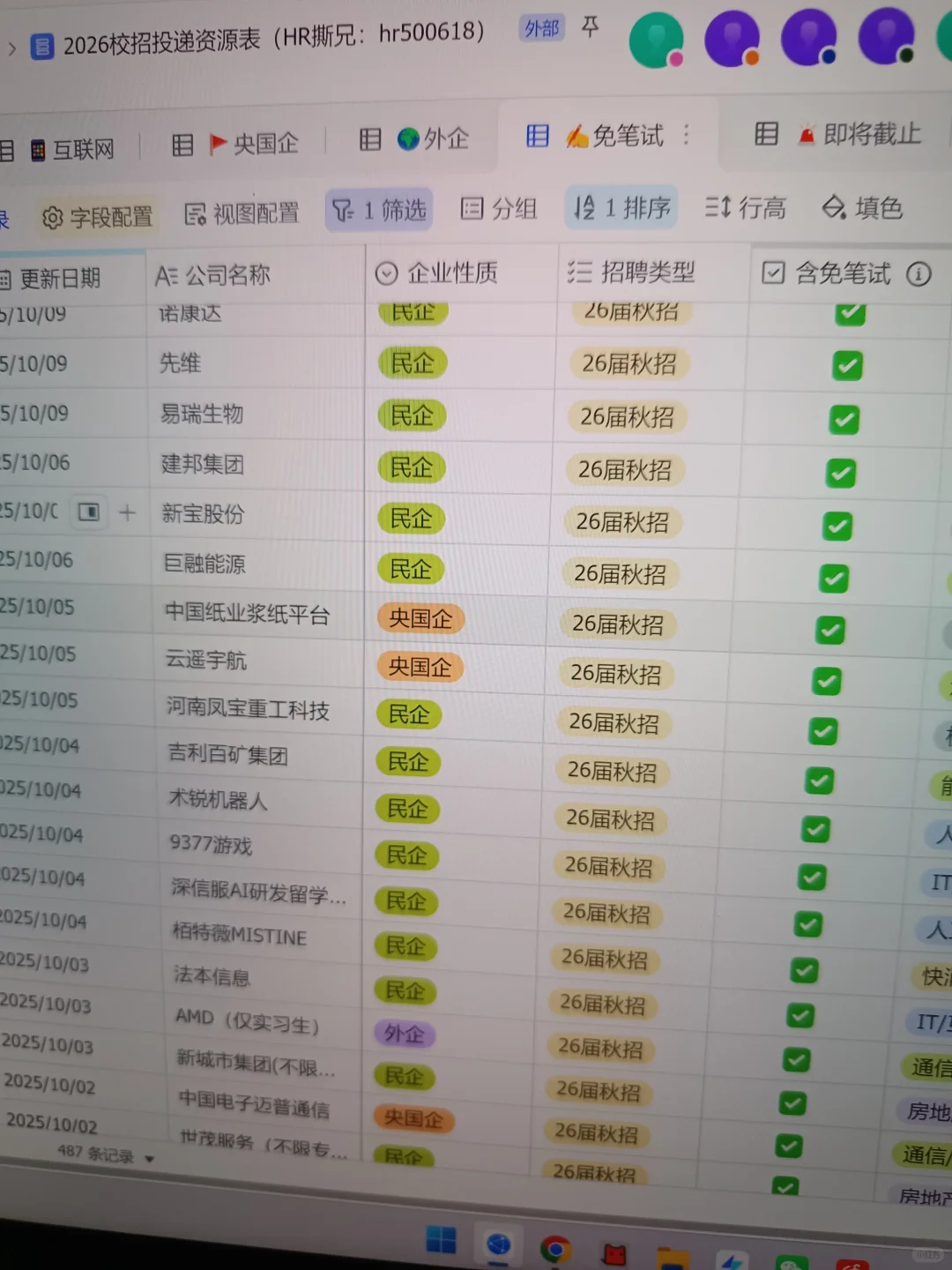Open the purple avatar with dark-green dot
Image resolution: width=952 pixels, height=1270 pixels.
coord(886,37)
